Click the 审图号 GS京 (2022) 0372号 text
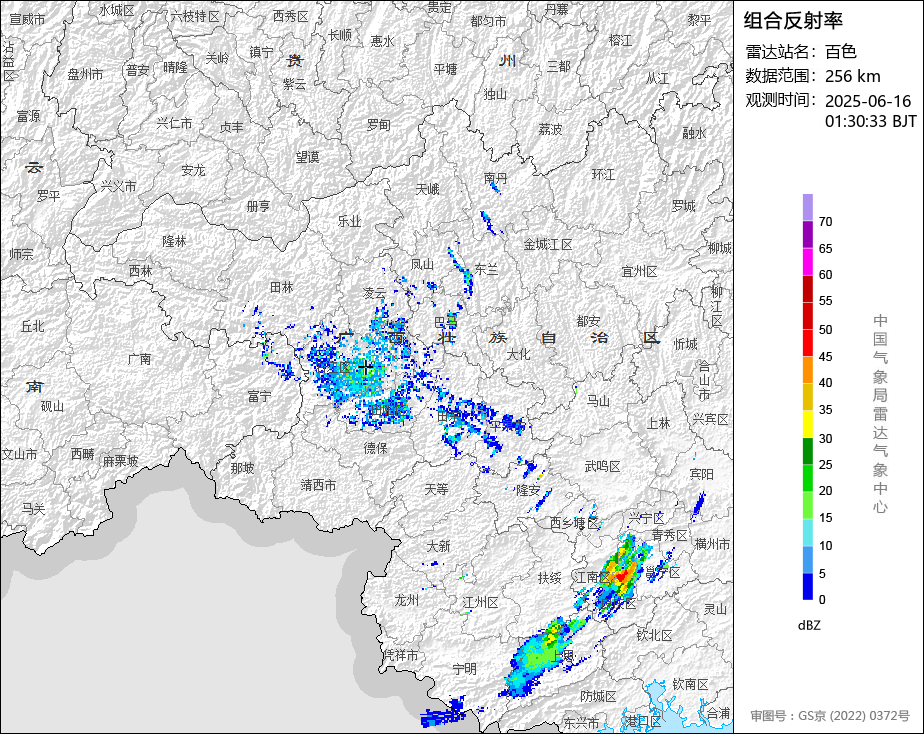Viewport: 924px width, 734px height. 830,716
